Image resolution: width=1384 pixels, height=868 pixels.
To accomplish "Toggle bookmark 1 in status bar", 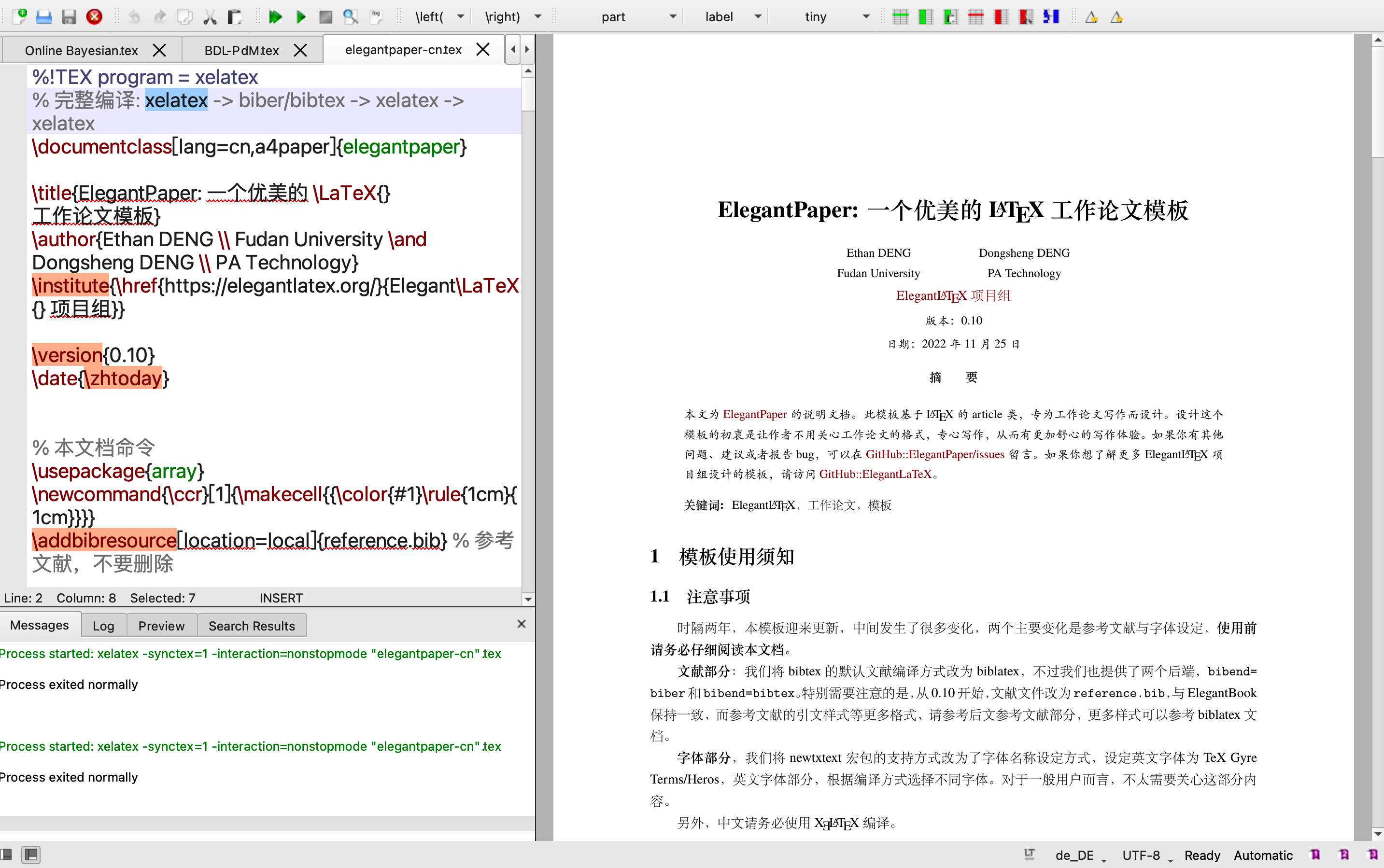I will 1315,854.
